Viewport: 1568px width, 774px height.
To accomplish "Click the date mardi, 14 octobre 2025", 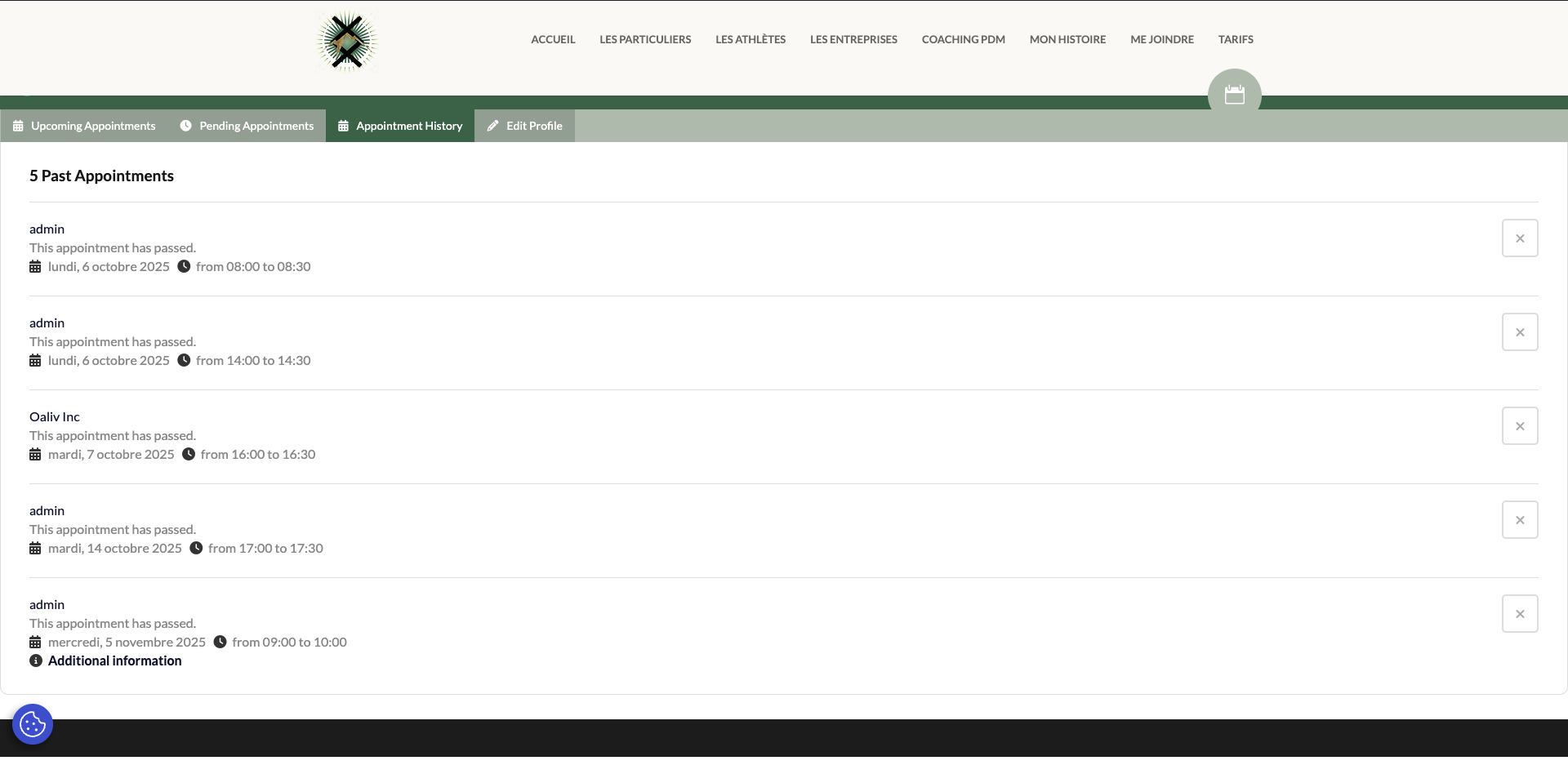I will click(x=115, y=548).
